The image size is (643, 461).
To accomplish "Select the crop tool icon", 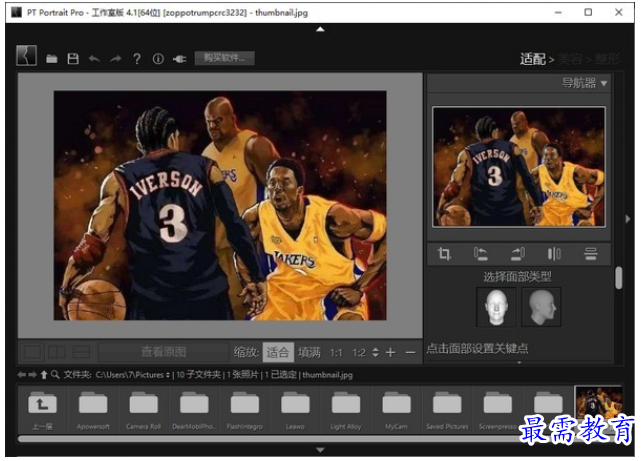I will click(x=444, y=254).
